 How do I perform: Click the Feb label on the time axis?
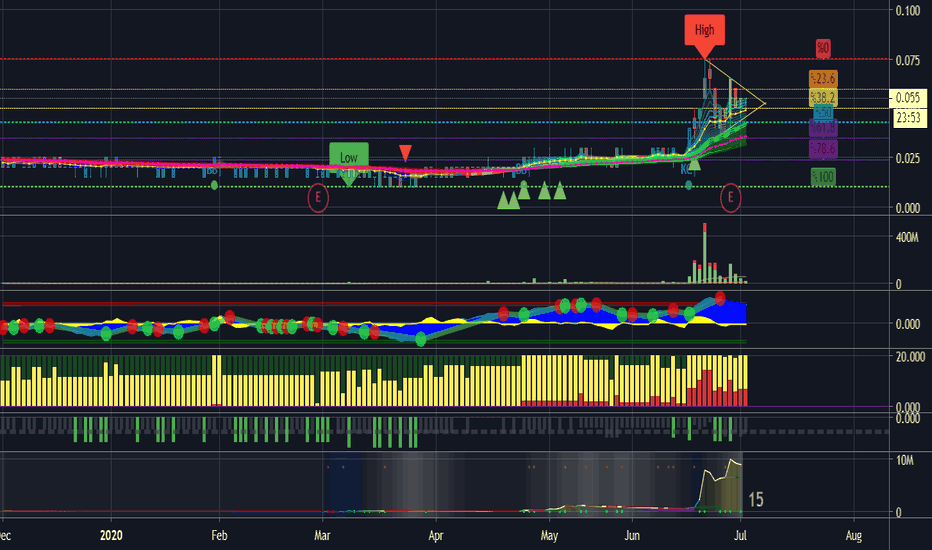click(x=219, y=535)
